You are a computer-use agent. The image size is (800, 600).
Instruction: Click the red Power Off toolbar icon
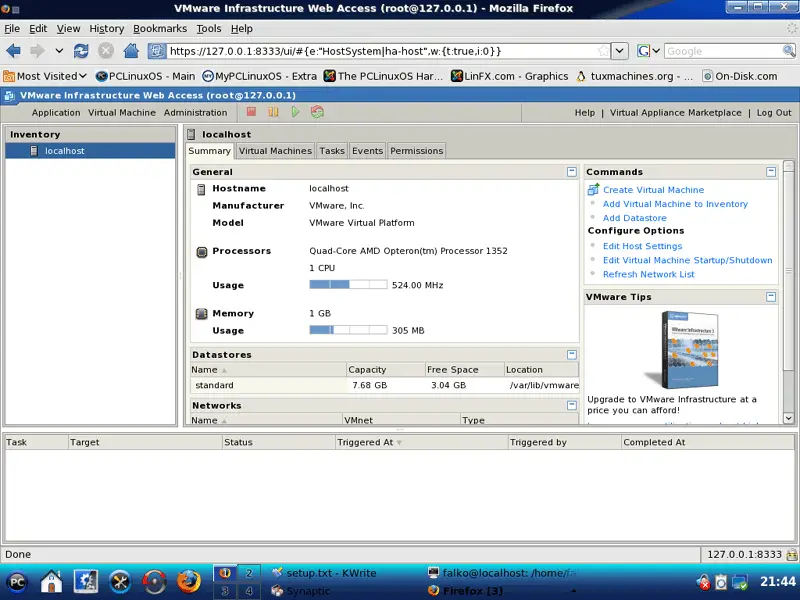point(251,112)
